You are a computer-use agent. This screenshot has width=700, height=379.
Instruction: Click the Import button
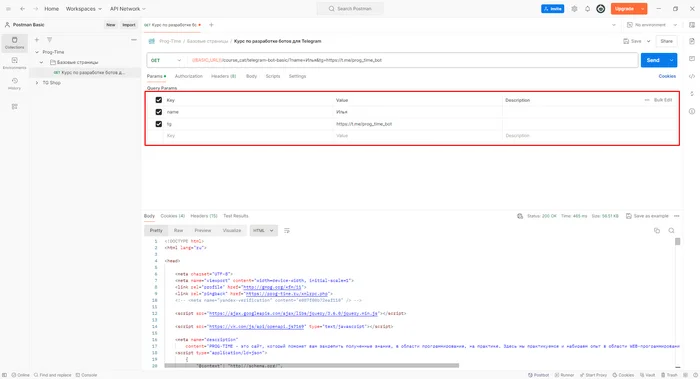coord(129,25)
